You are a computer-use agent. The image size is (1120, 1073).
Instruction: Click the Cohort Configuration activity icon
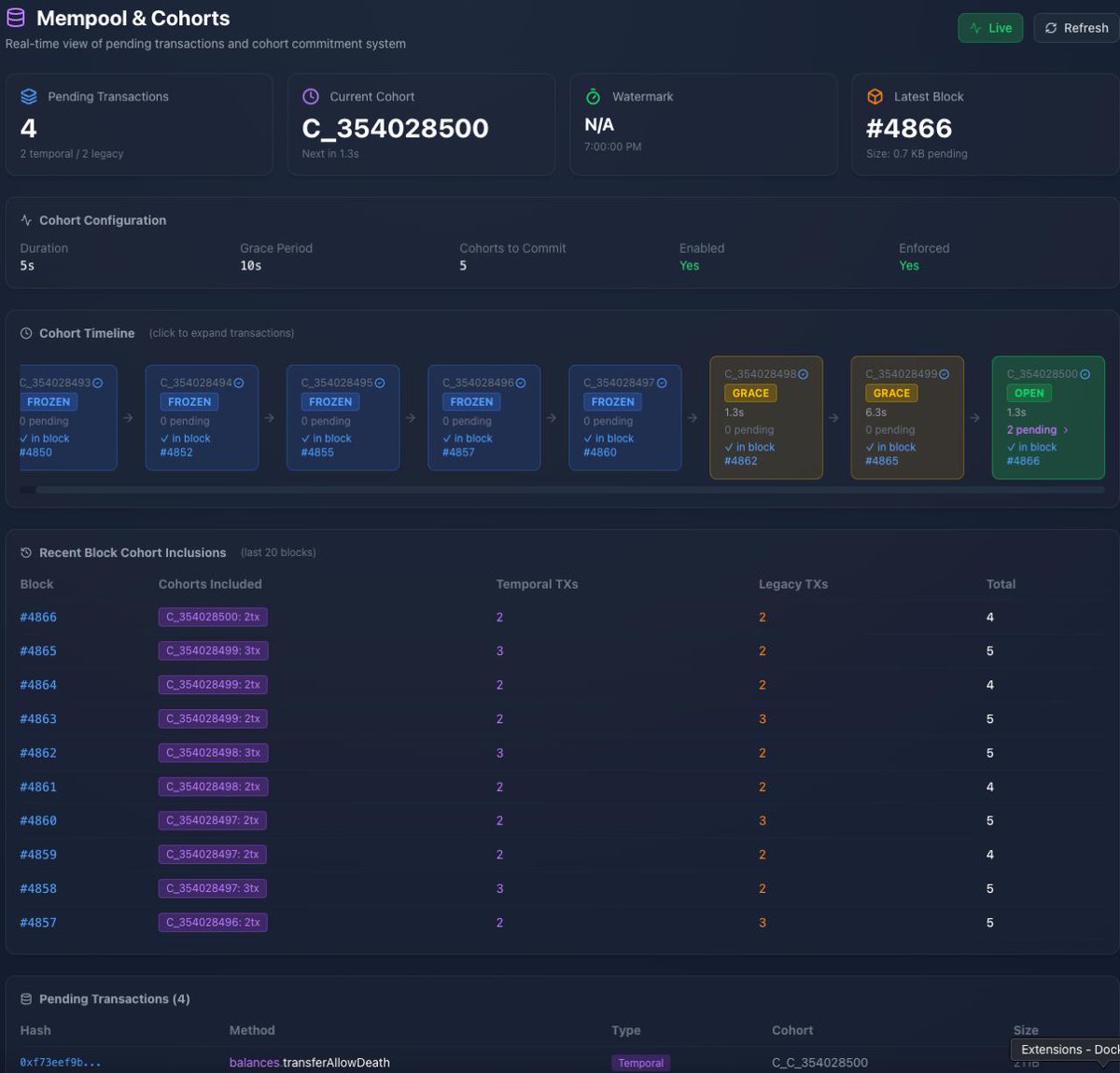click(x=26, y=220)
